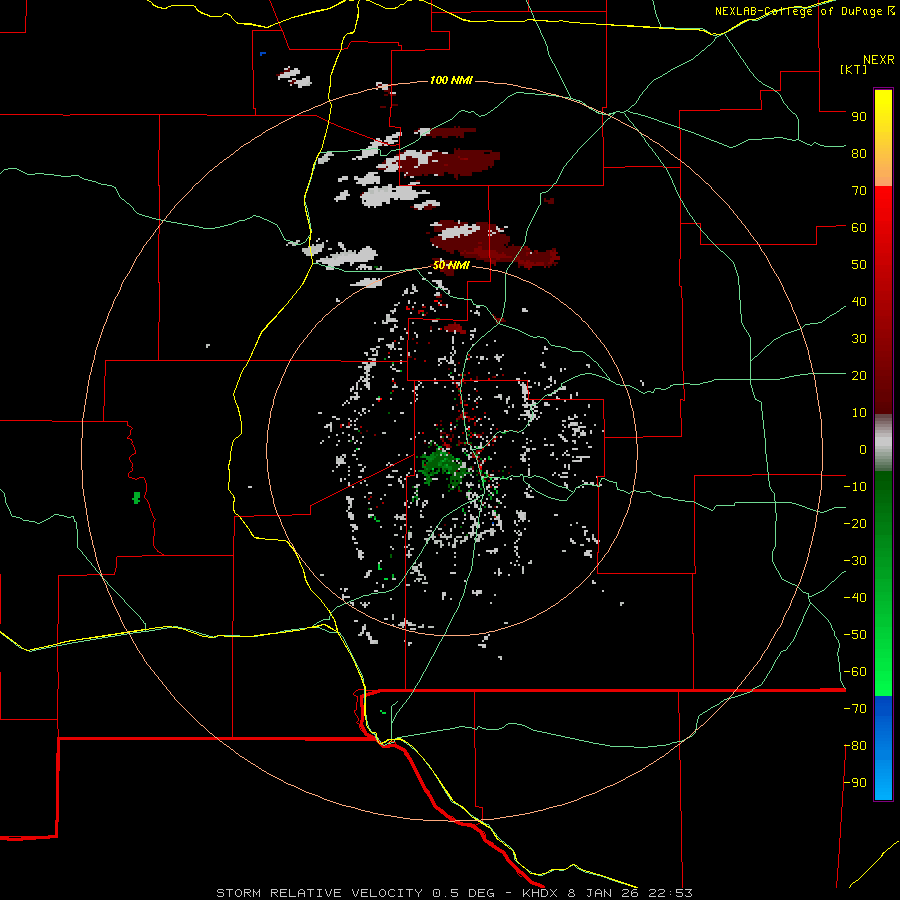Pick the yellow segment atop the color bar
This screenshot has width=900, height=900.
tap(883, 138)
